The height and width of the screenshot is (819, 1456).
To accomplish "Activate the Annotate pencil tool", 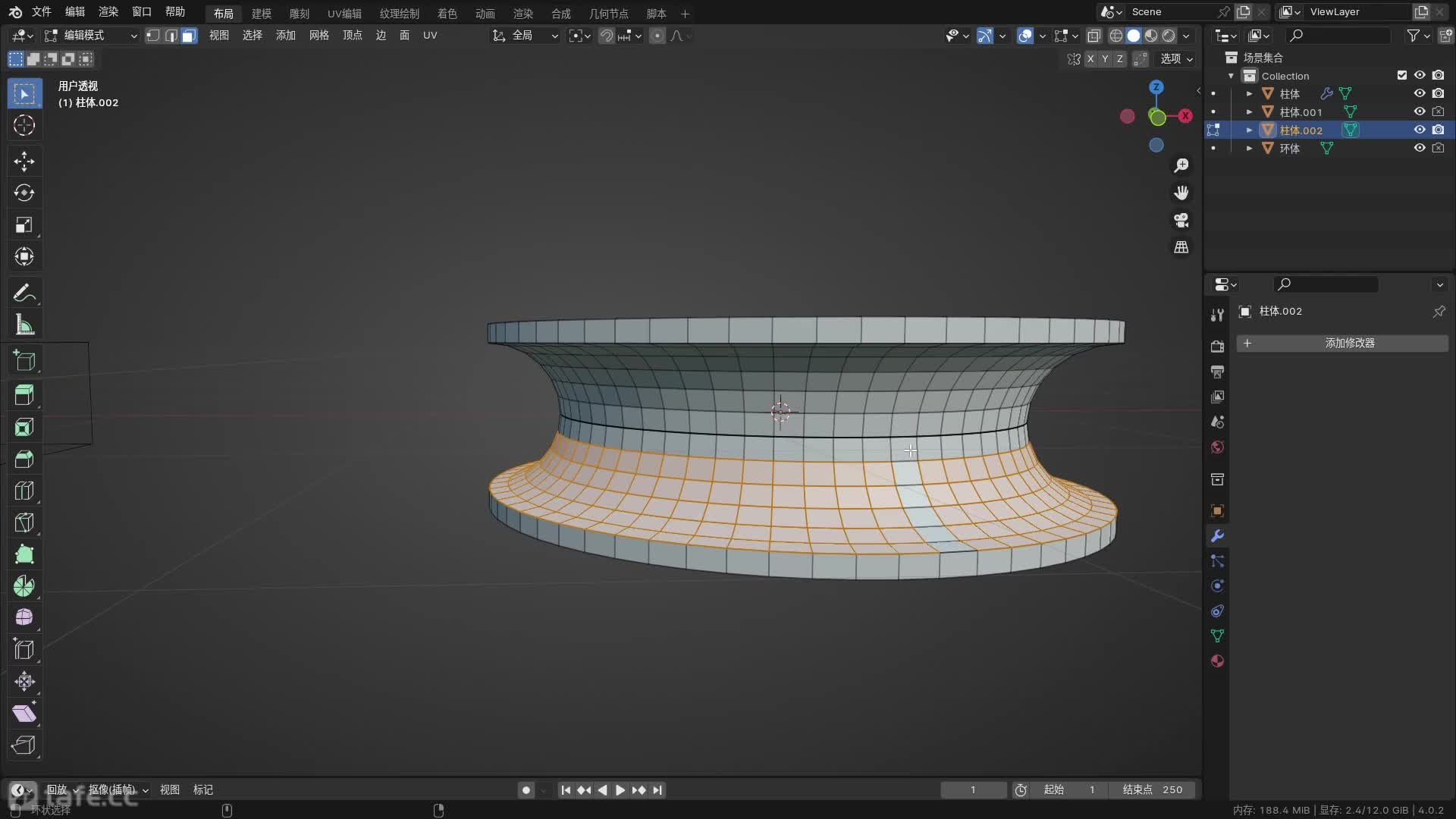I will click(24, 293).
